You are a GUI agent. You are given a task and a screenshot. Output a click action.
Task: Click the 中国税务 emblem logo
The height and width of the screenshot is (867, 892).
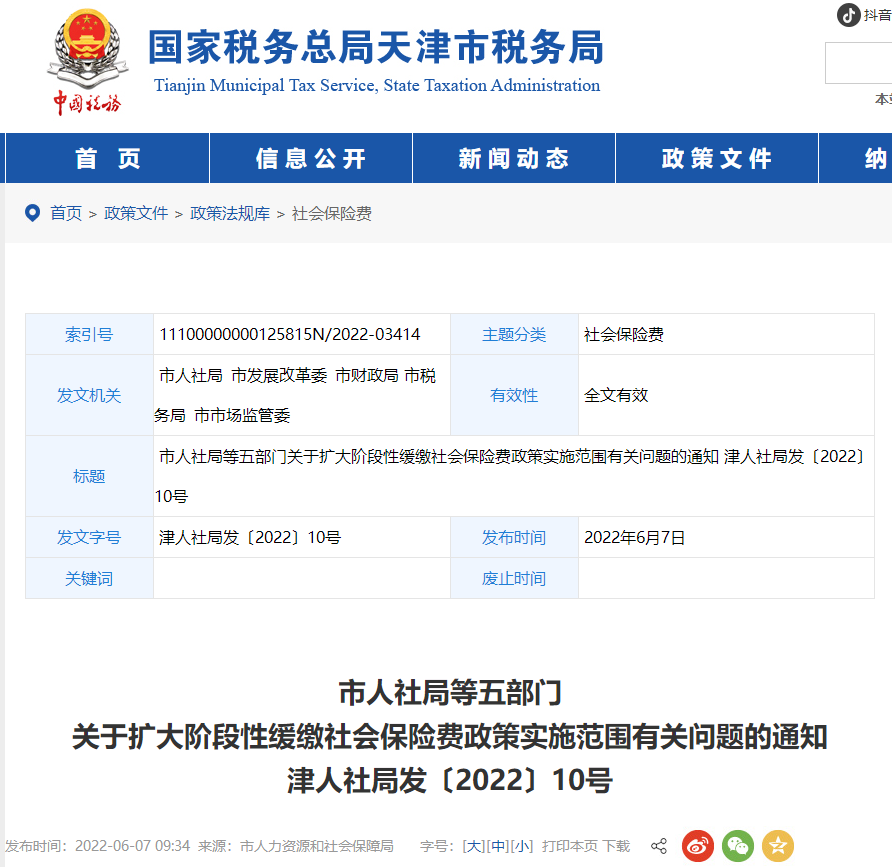(88, 55)
